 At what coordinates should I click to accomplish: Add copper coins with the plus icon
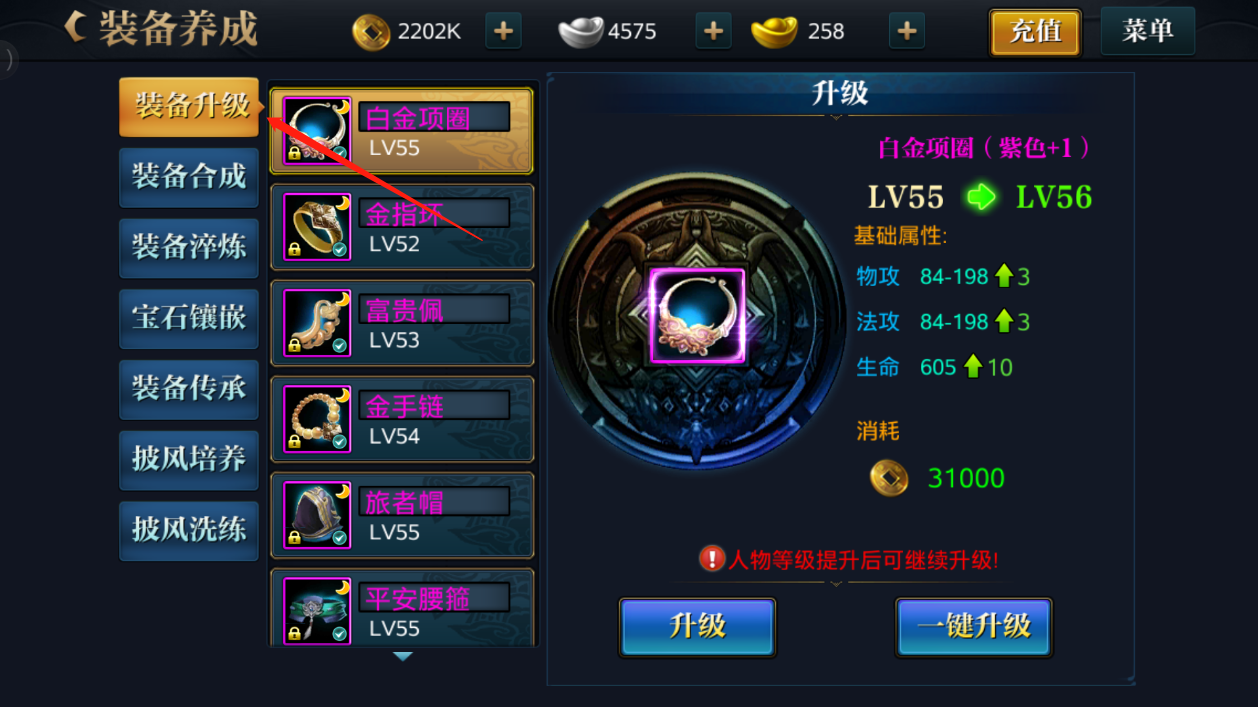(x=503, y=31)
